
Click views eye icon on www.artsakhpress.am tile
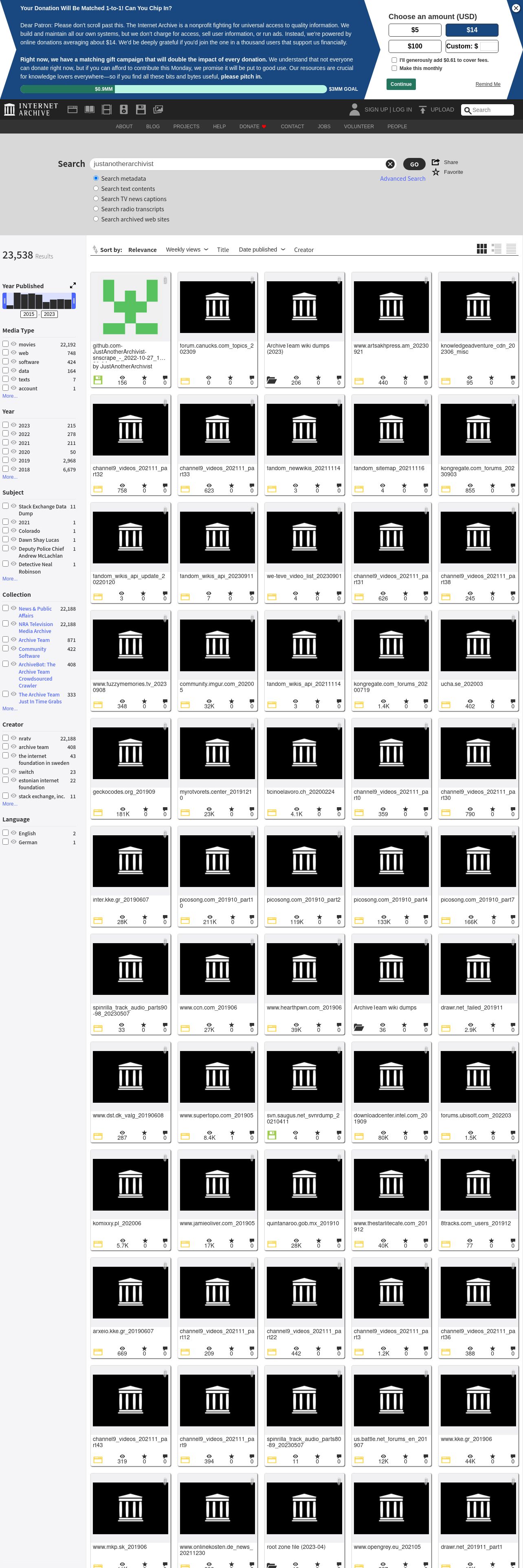(x=383, y=377)
